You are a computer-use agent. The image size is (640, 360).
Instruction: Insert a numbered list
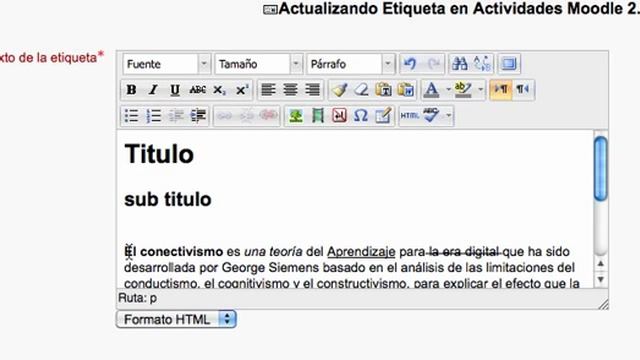tap(153, 116)
